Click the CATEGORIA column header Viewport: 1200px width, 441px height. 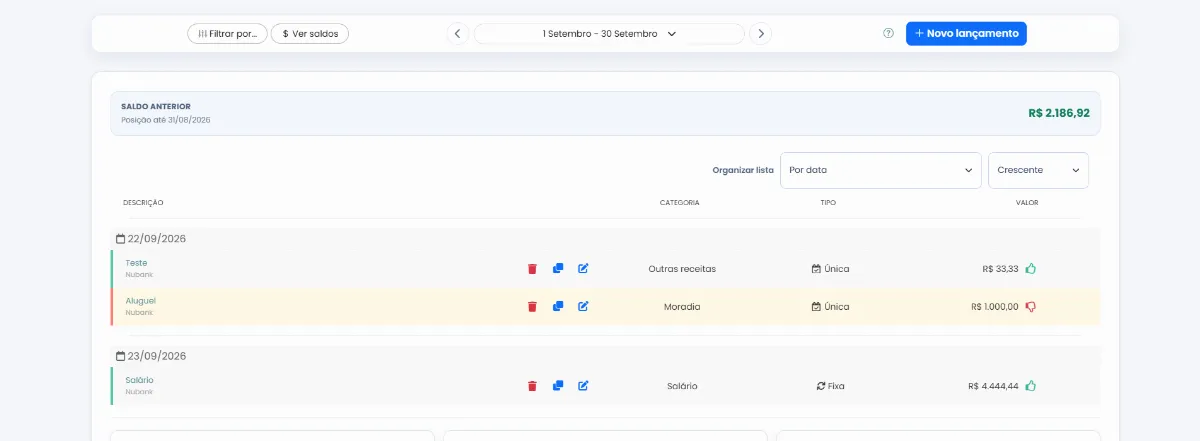point(680,203)
